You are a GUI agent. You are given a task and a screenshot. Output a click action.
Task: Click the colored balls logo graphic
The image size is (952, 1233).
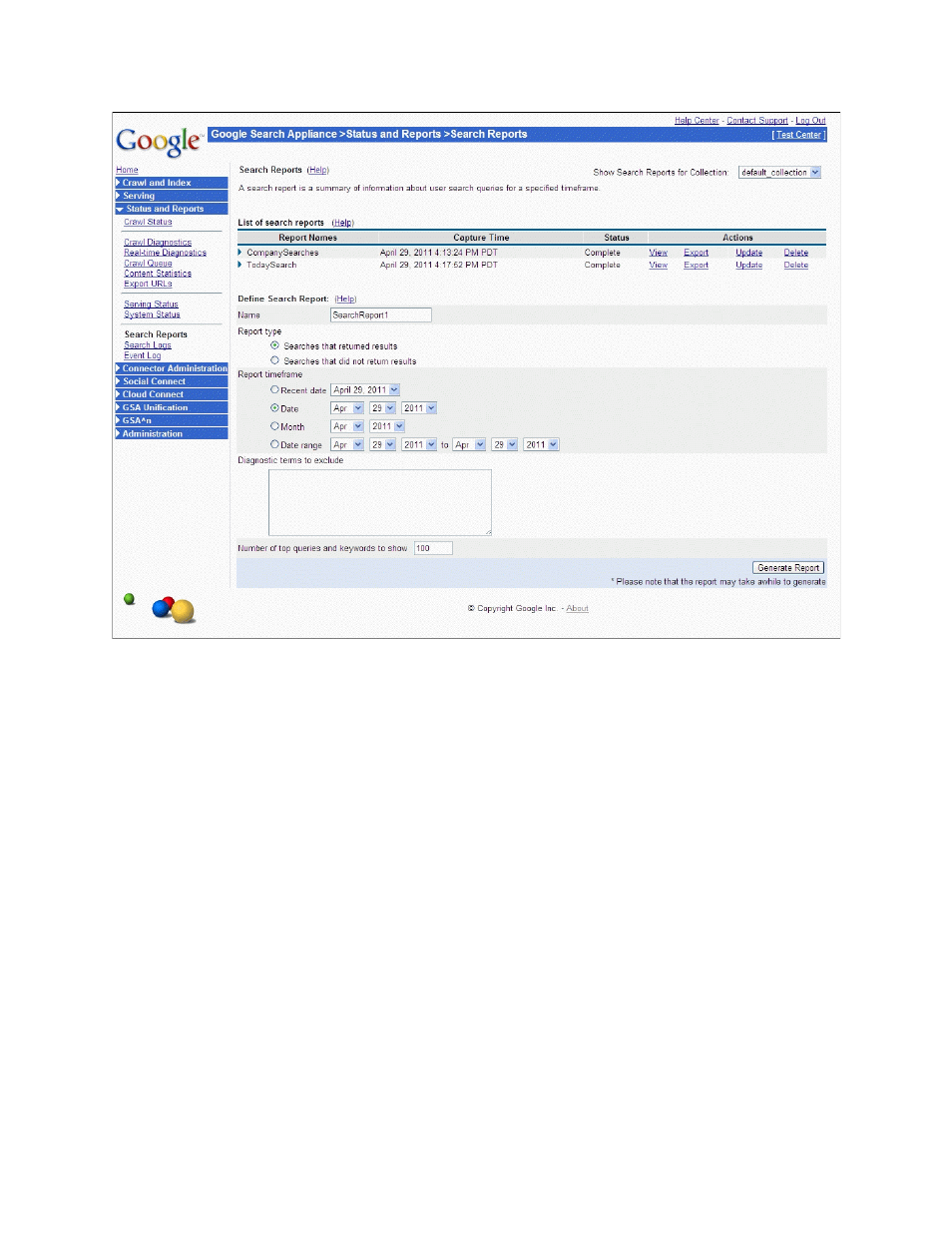click(174, 609)
